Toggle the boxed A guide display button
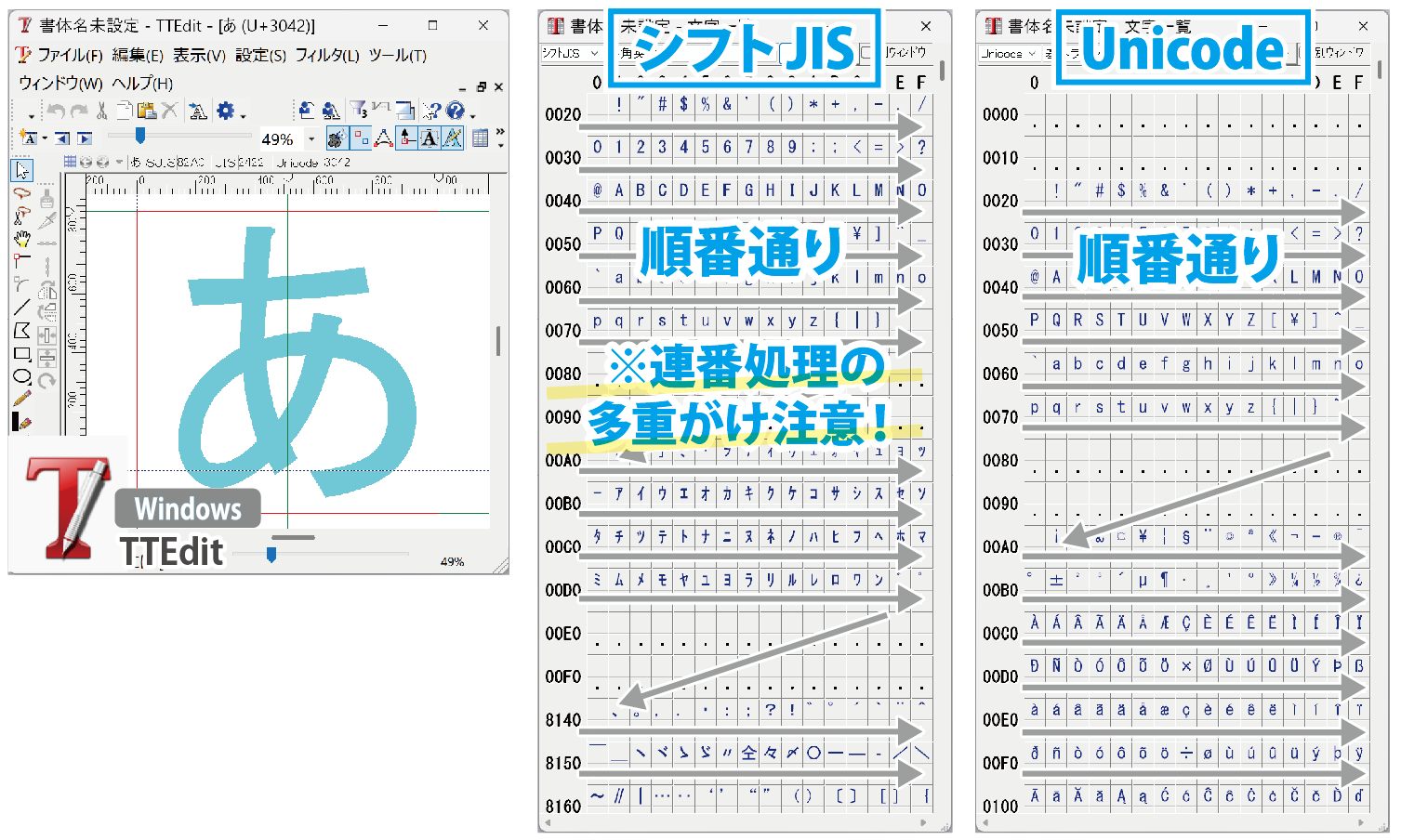1401x840 pixels. coord(429,138)
